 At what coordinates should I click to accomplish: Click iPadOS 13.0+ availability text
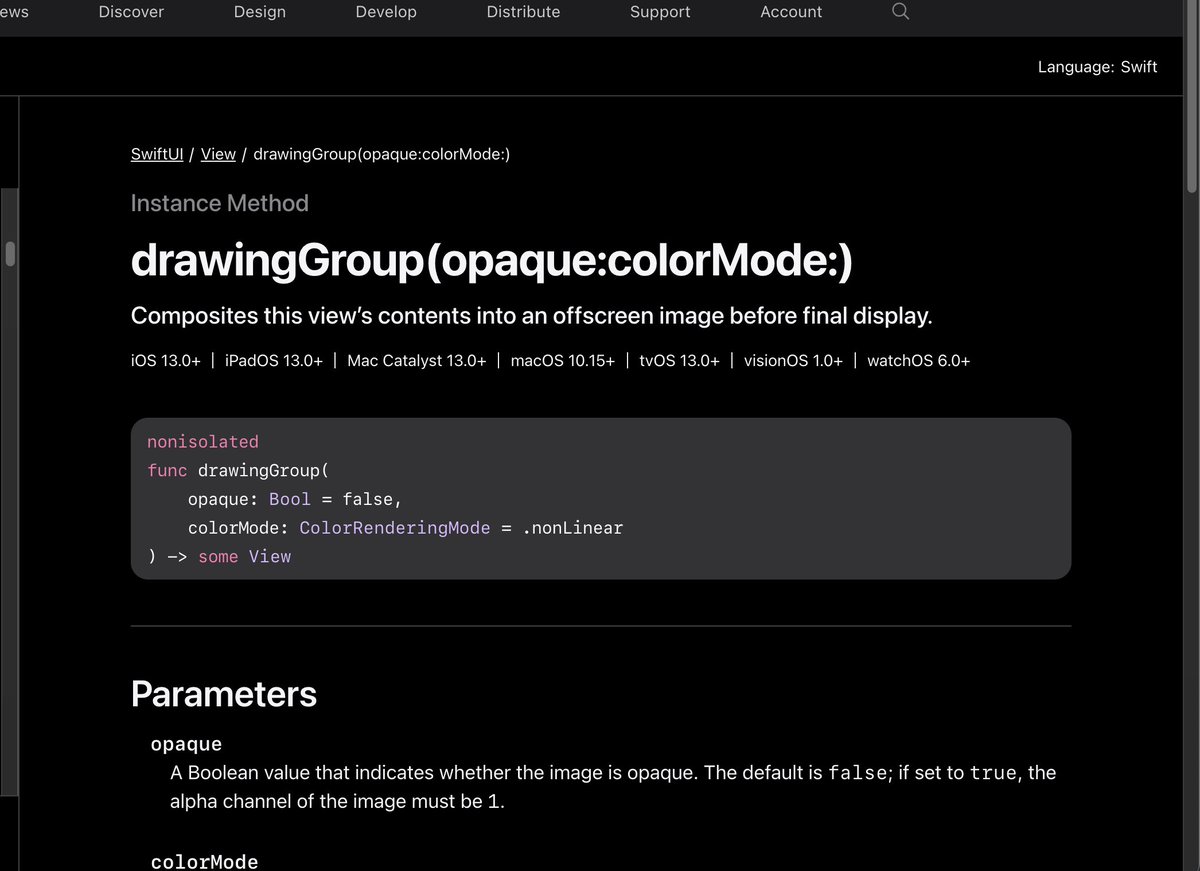coord(274,361)
